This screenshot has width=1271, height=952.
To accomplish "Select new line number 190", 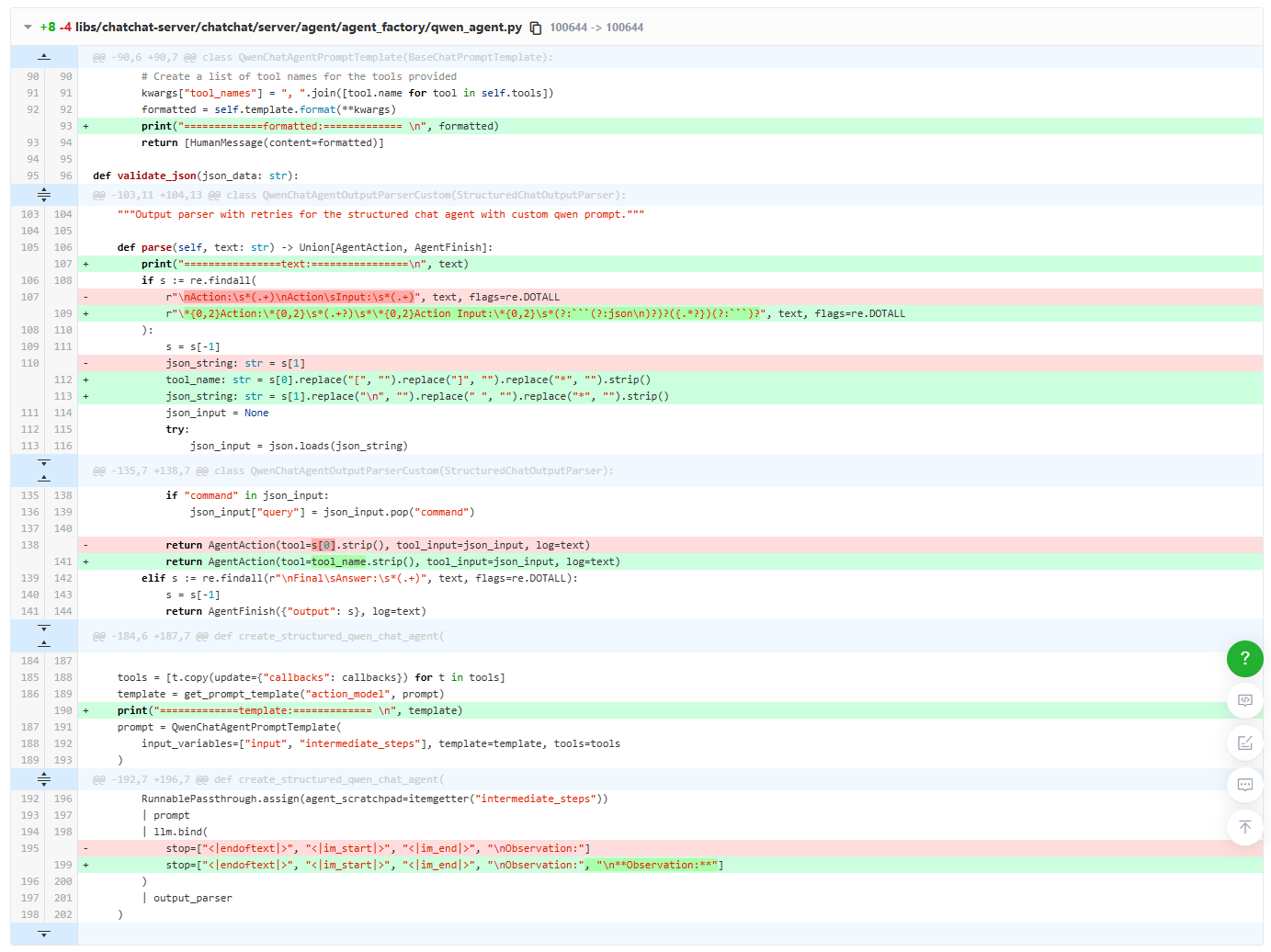I will tap(62, 710).
